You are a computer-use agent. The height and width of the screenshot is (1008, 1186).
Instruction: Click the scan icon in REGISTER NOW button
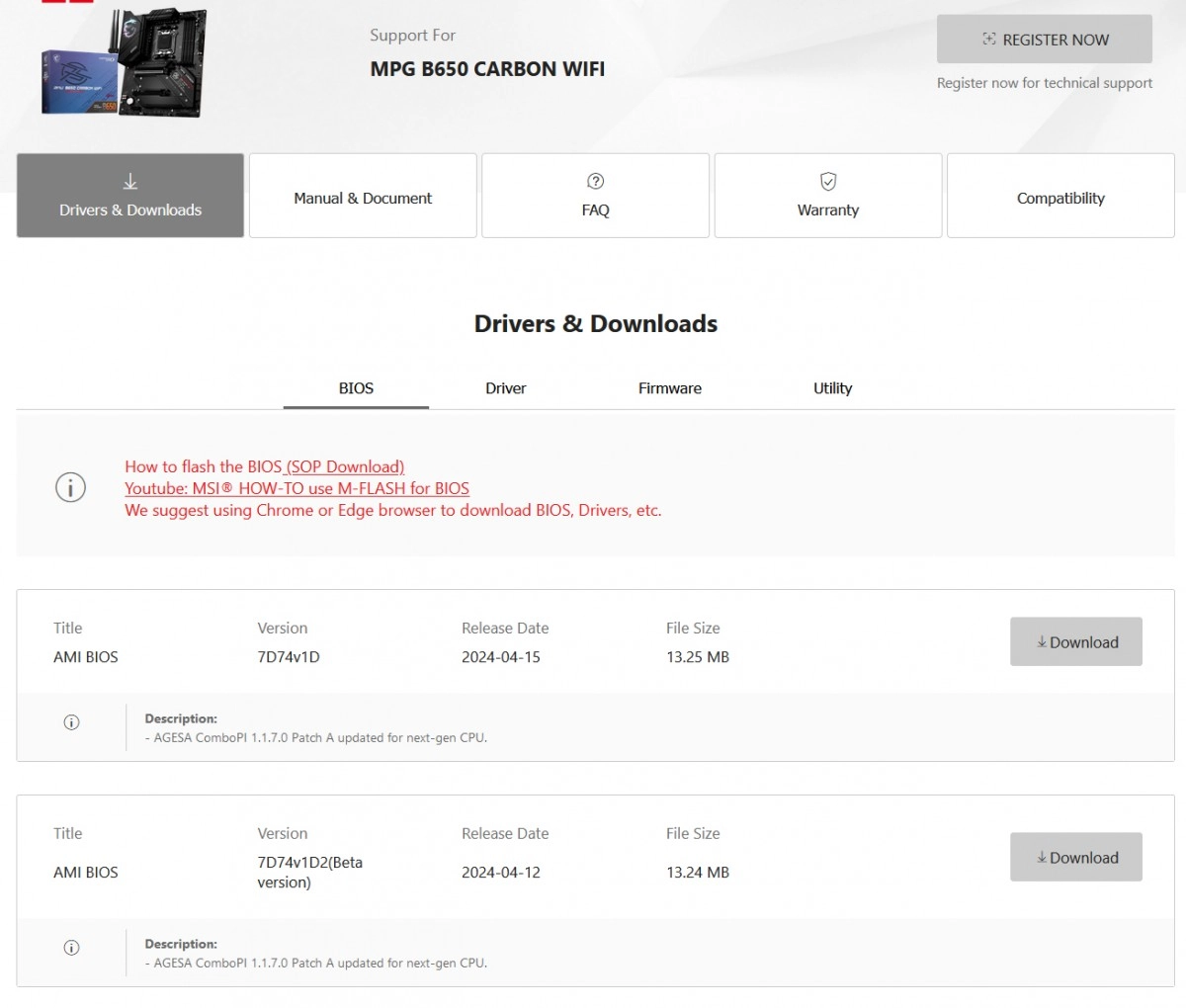(x=989, y=40)
